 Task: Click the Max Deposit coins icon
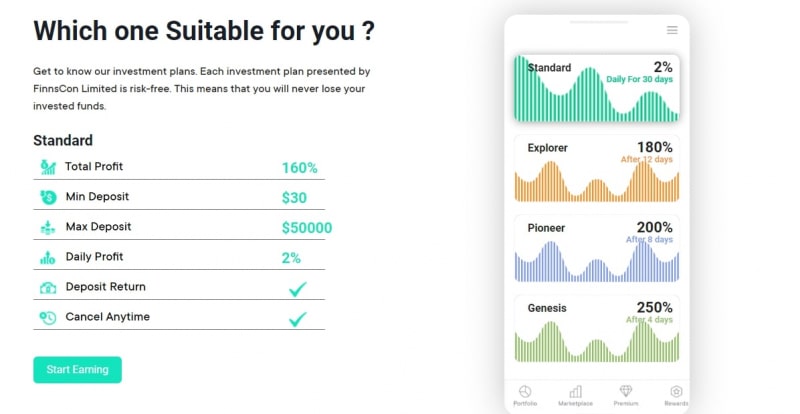[48, 227]
